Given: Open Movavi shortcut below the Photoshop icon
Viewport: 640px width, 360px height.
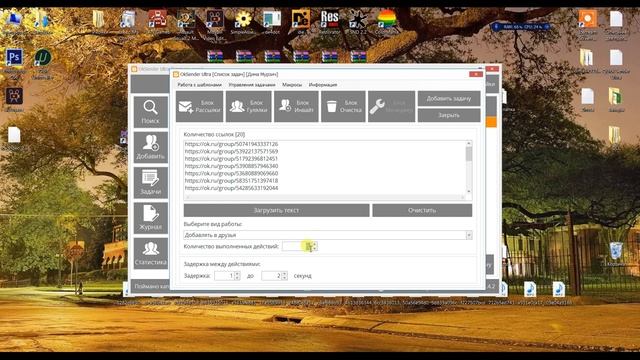Looking at the screenshot, I should click(14, 96).
